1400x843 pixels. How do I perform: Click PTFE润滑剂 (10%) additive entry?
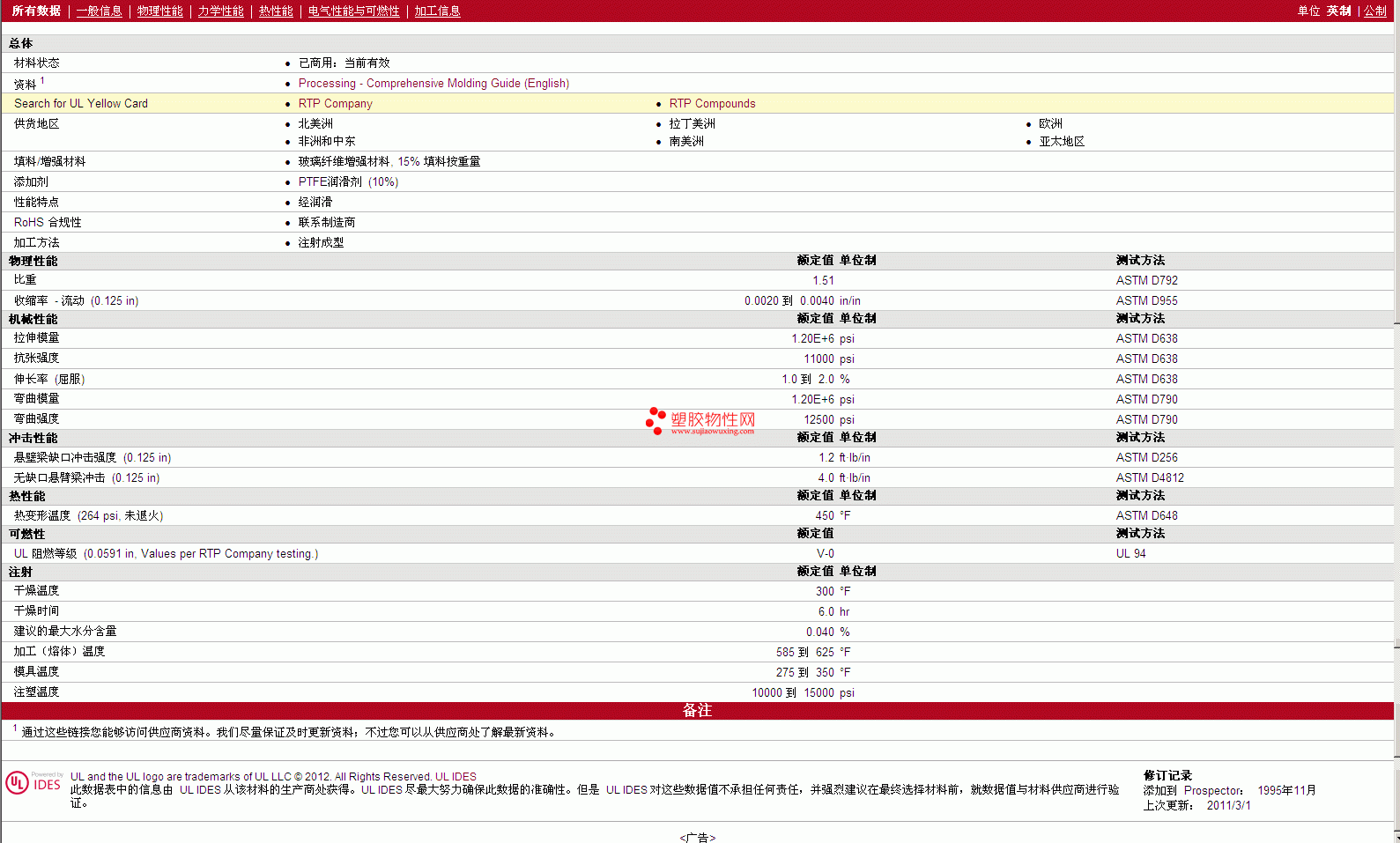(349, 181)
